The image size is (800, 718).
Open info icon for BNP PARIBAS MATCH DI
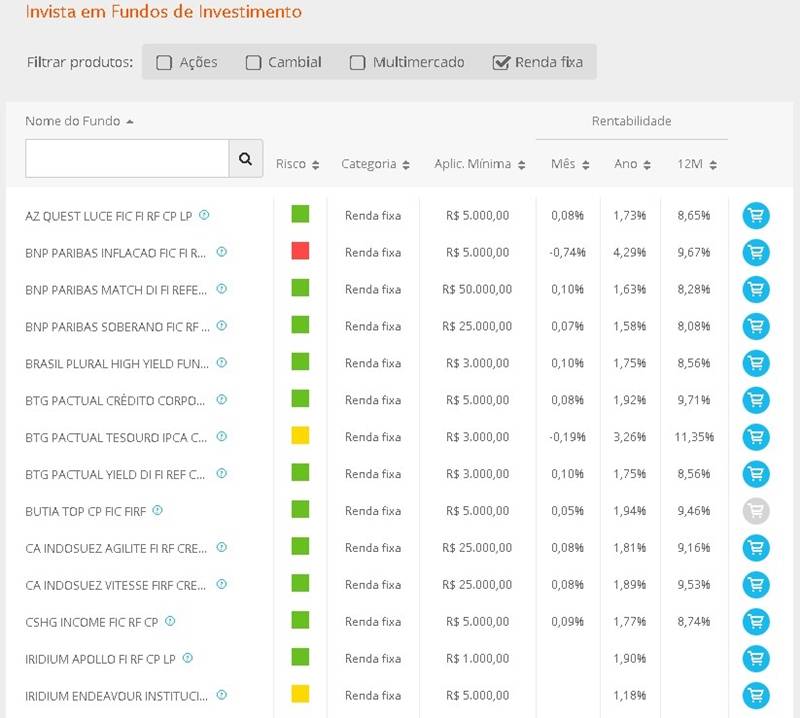pos(221,289)
